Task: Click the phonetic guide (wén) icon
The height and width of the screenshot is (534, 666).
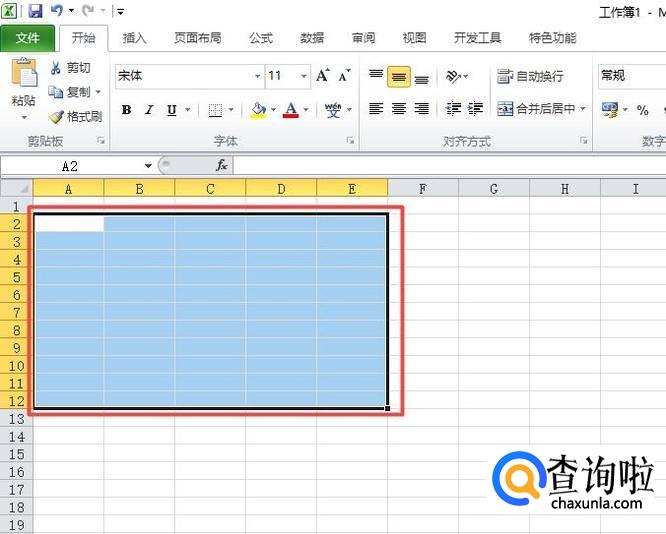Action: pyautogui.click(x=333, y=110)
